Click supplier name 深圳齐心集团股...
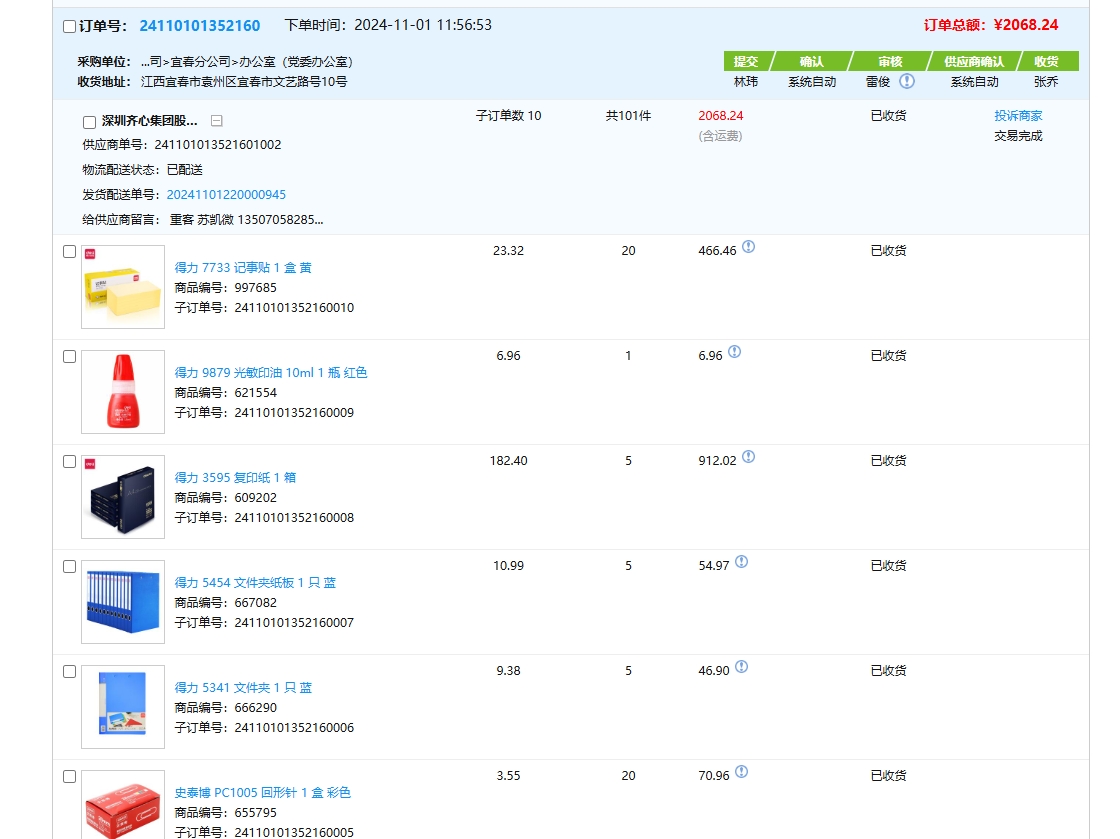 tap(149, 121)
